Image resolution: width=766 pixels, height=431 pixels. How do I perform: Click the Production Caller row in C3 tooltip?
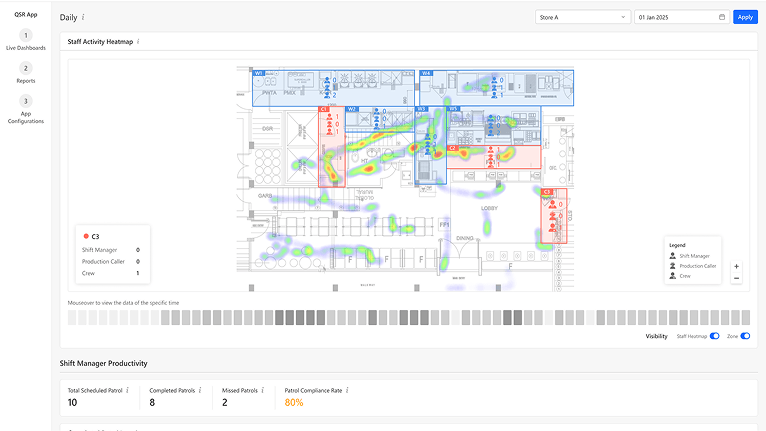point(111,261)
